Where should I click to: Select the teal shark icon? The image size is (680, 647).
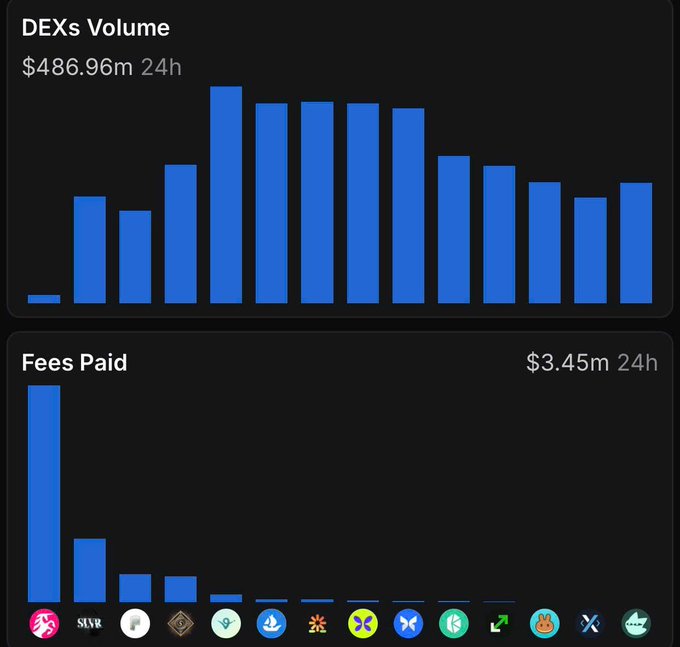(x=636, y=624)
